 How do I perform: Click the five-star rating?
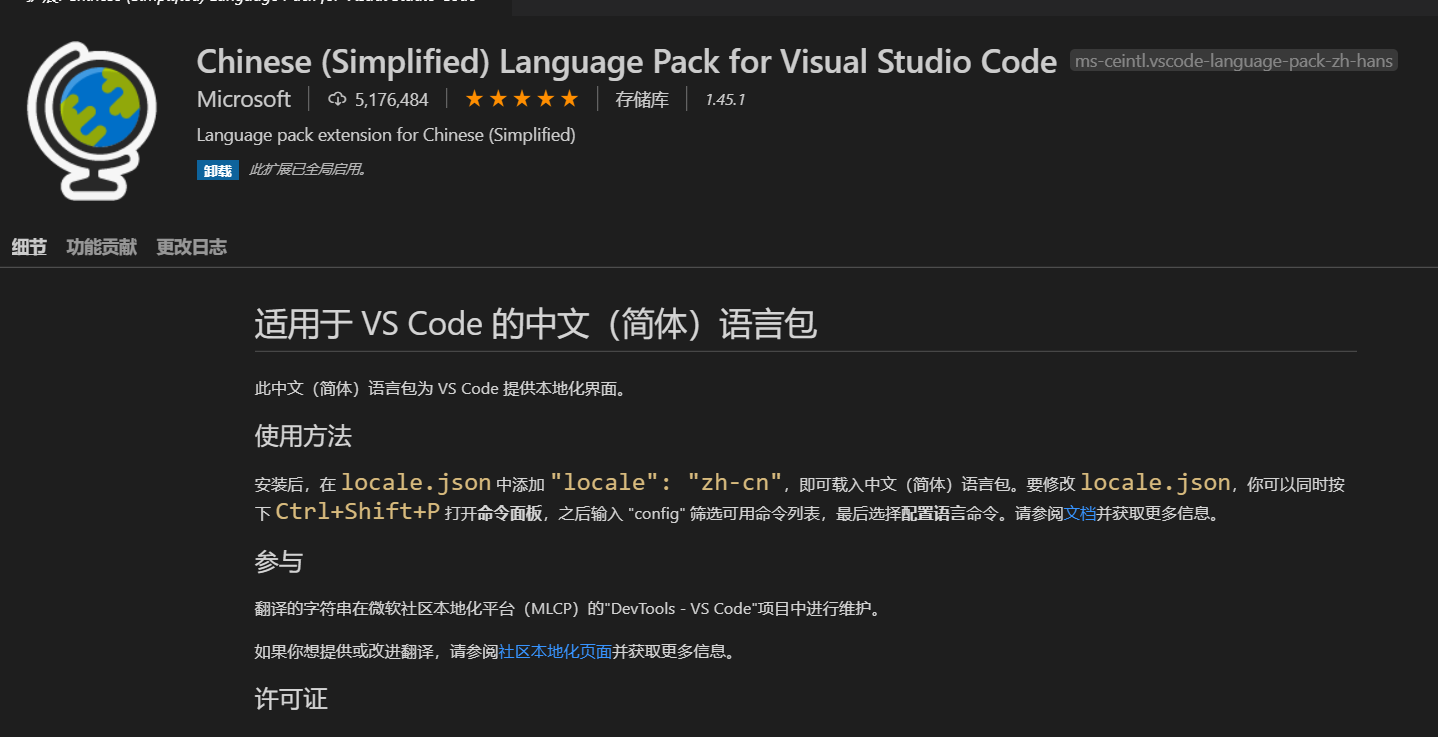522,99
